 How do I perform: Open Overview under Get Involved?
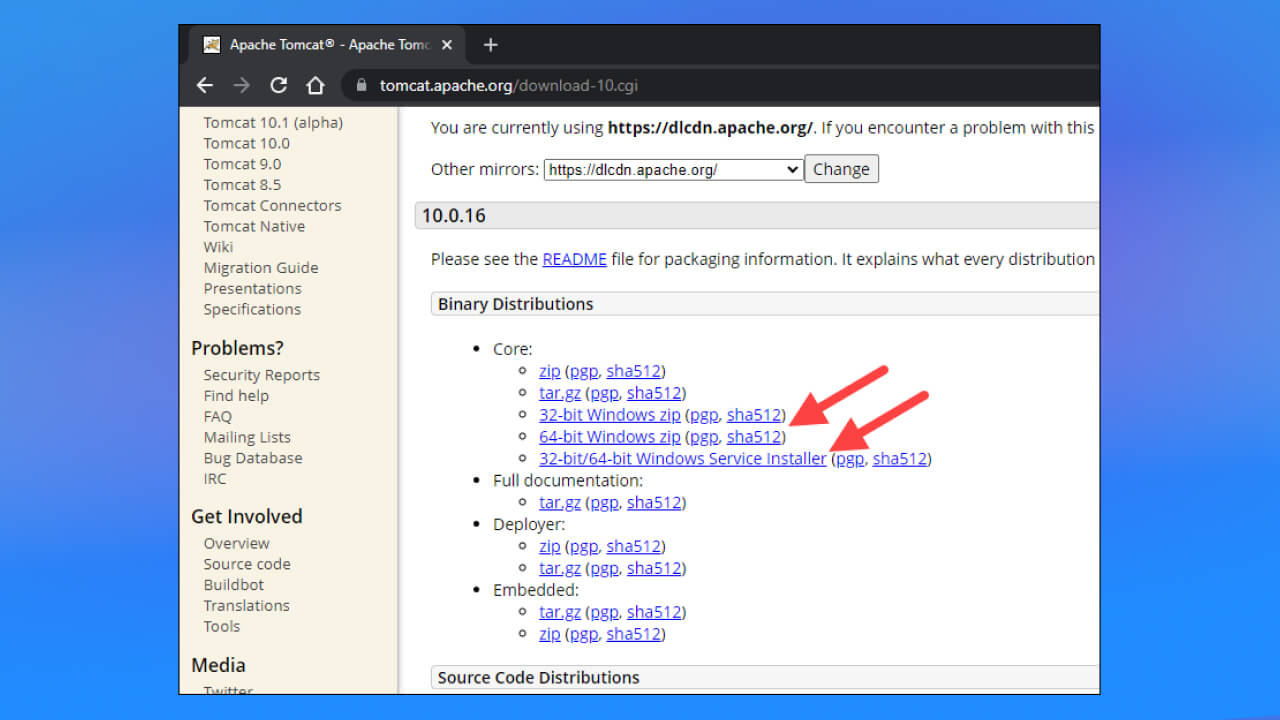coord(237,544)
